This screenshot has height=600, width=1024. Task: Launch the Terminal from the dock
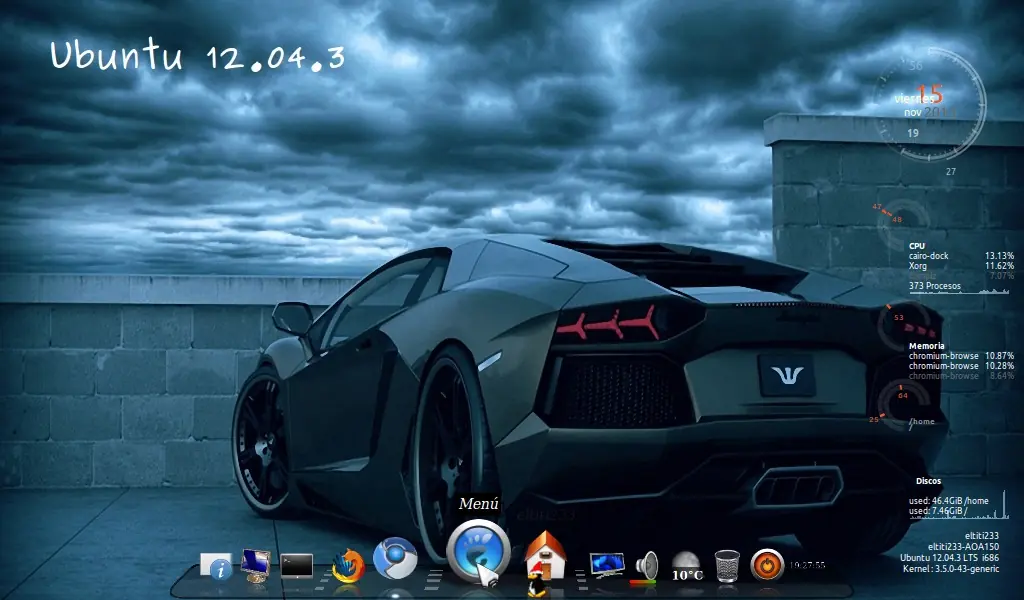[x=296, y=565]
